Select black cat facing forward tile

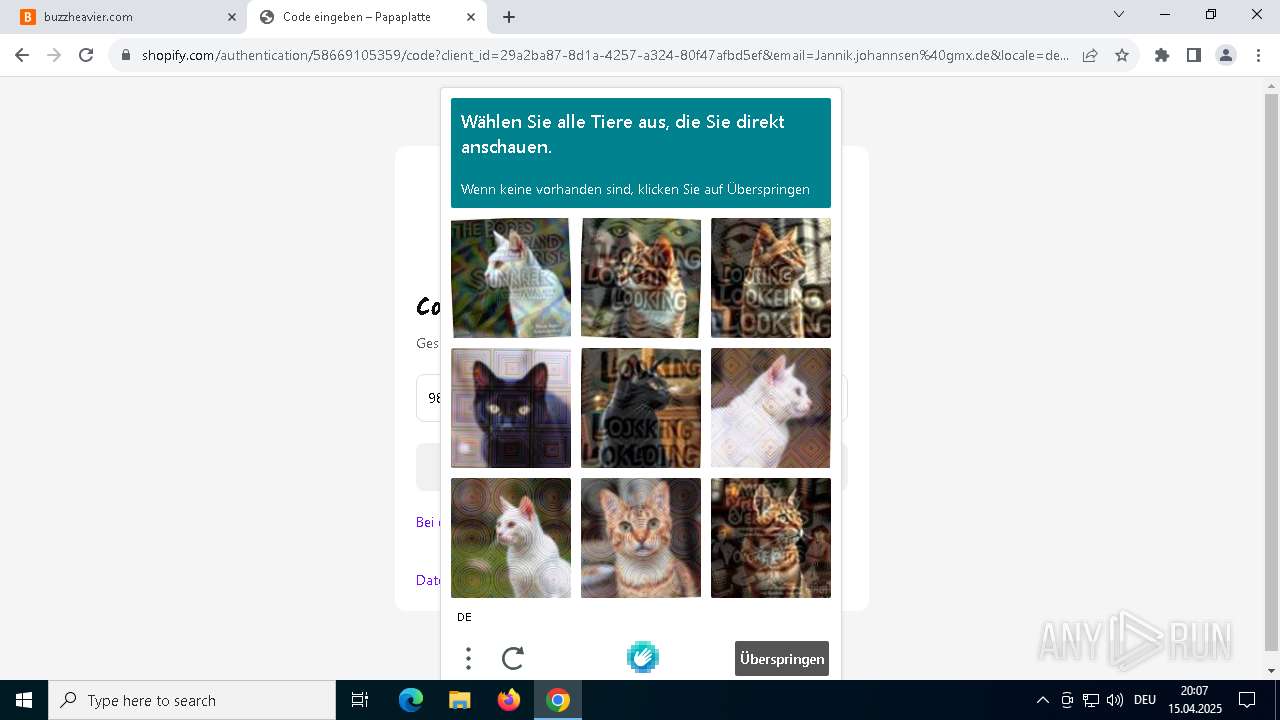point(511,408)
